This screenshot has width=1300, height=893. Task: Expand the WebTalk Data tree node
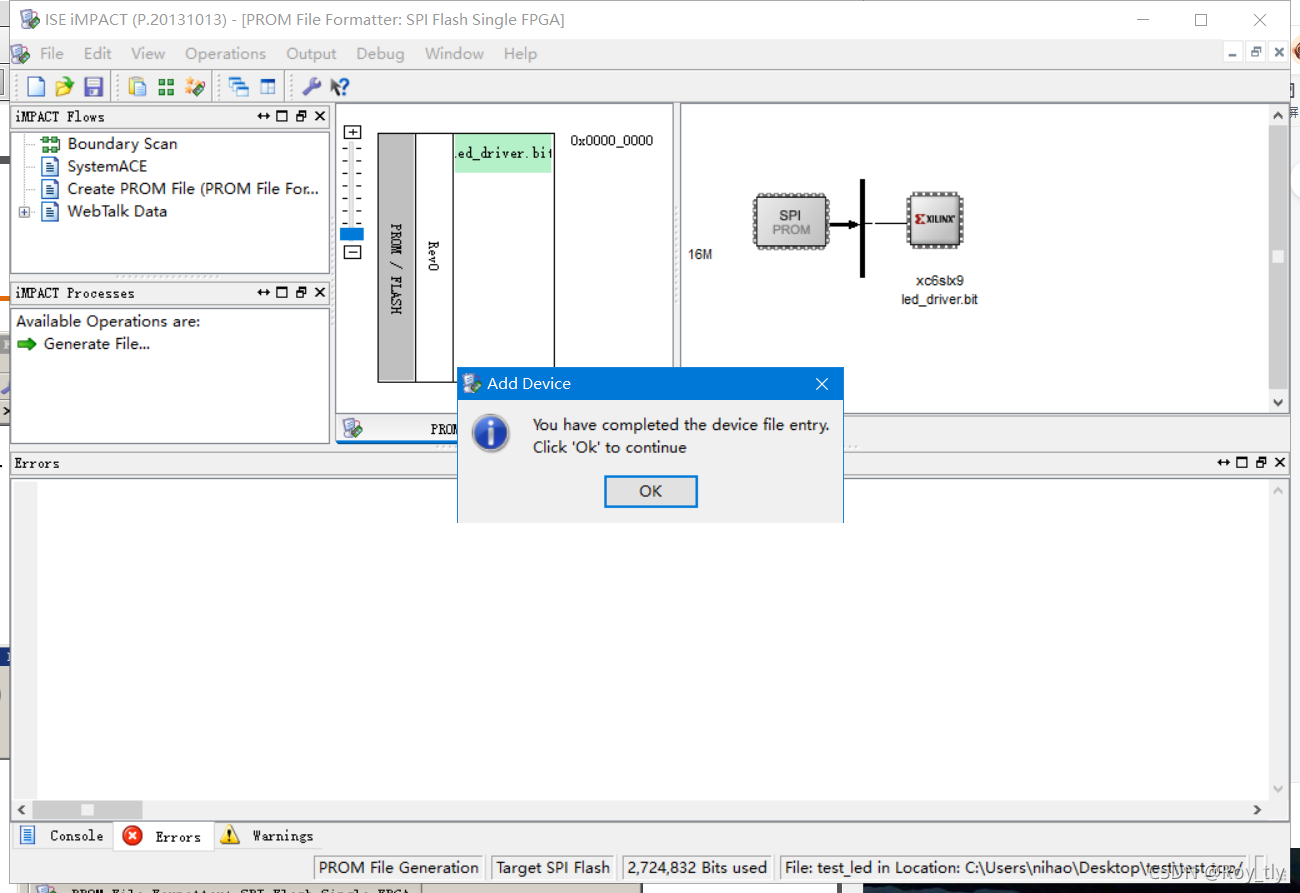[24, 212]
